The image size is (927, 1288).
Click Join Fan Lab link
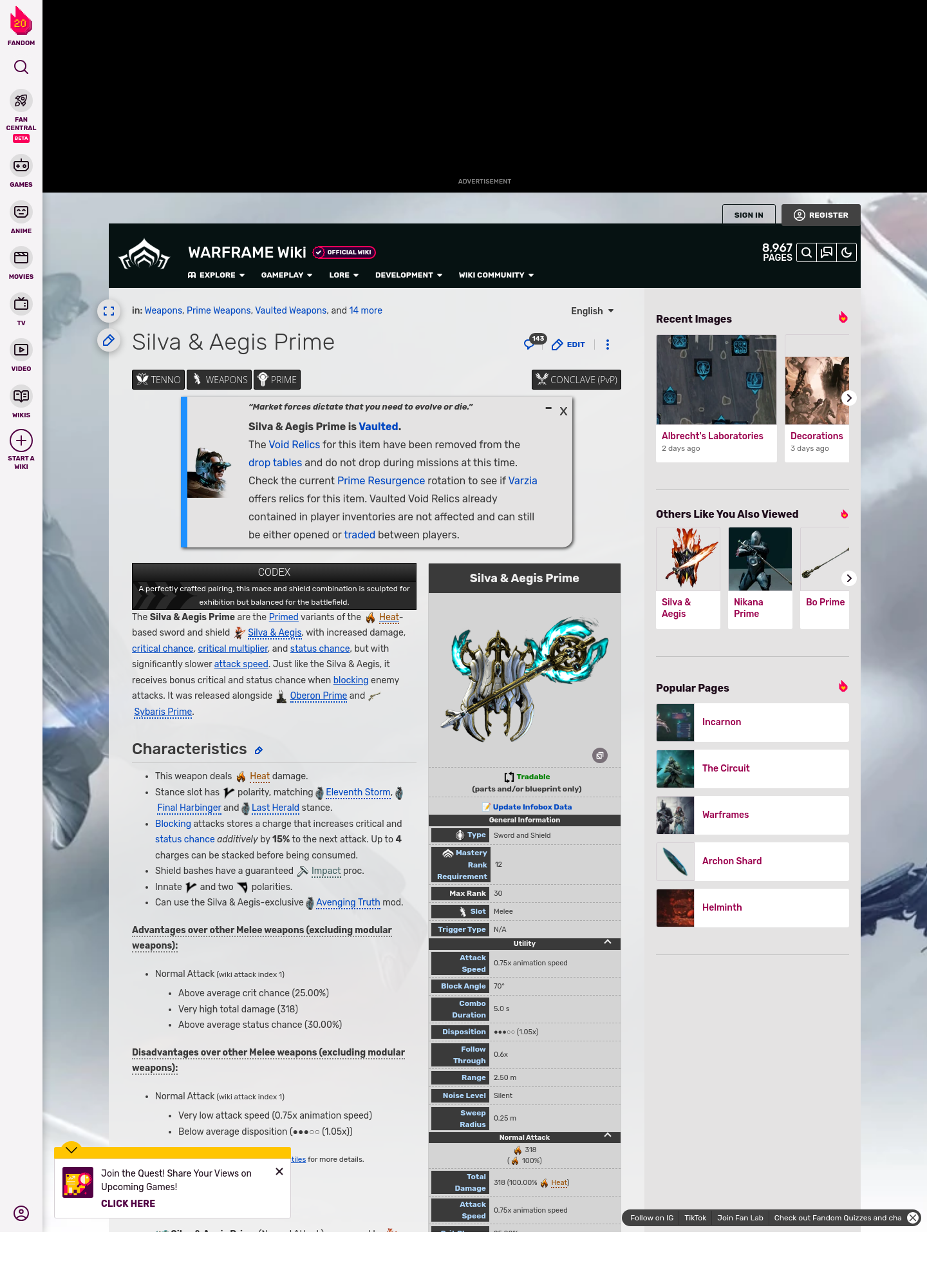(740, 1218)
